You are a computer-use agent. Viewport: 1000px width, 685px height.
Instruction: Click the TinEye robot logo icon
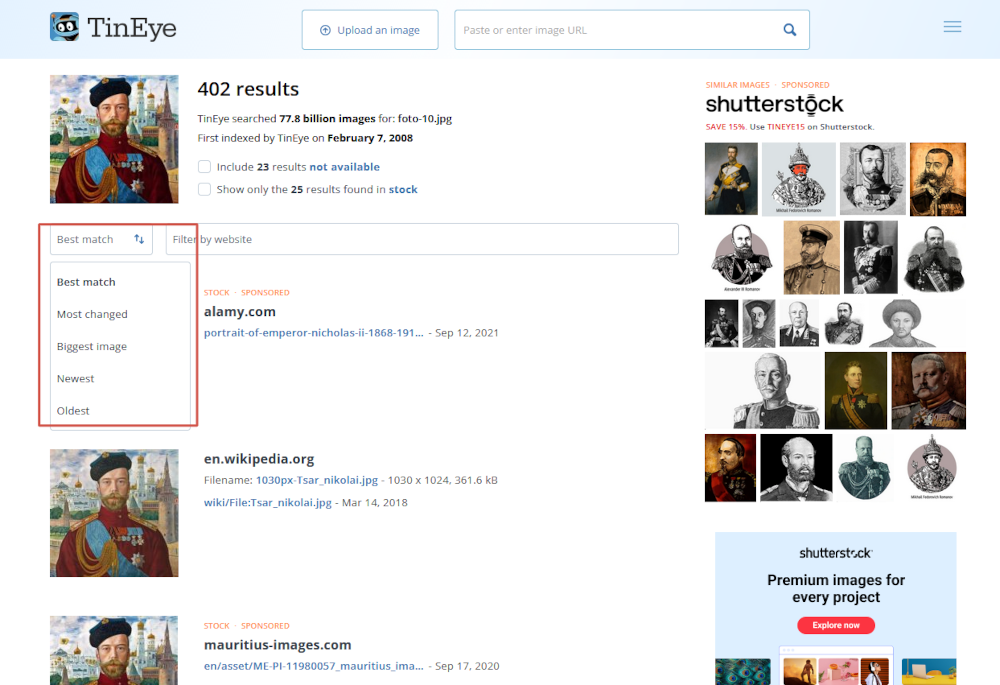pyautogui.click(x=64, y=27)
